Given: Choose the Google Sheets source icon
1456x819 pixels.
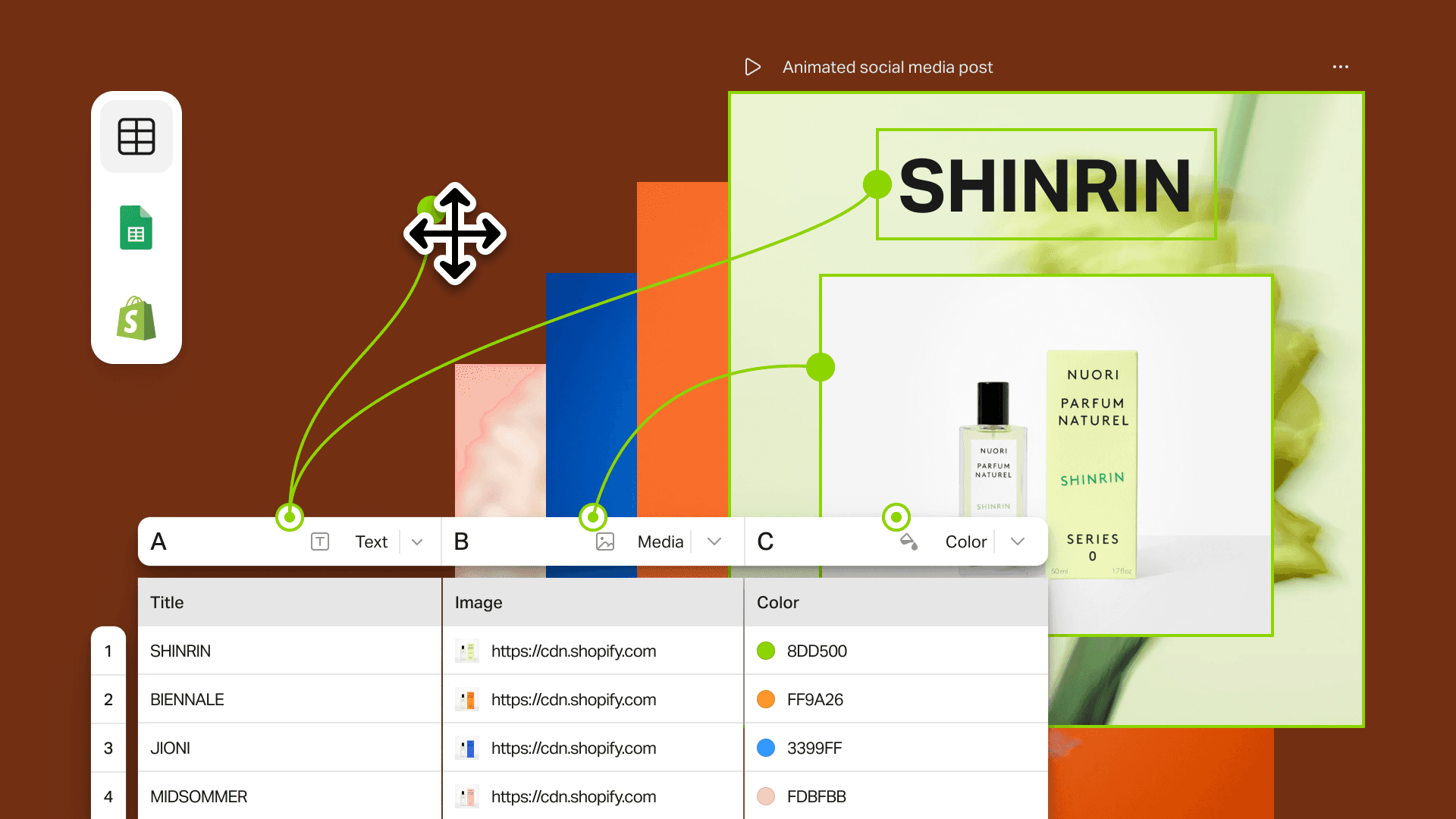Looking at the screenshot, I should coord(136,227).
